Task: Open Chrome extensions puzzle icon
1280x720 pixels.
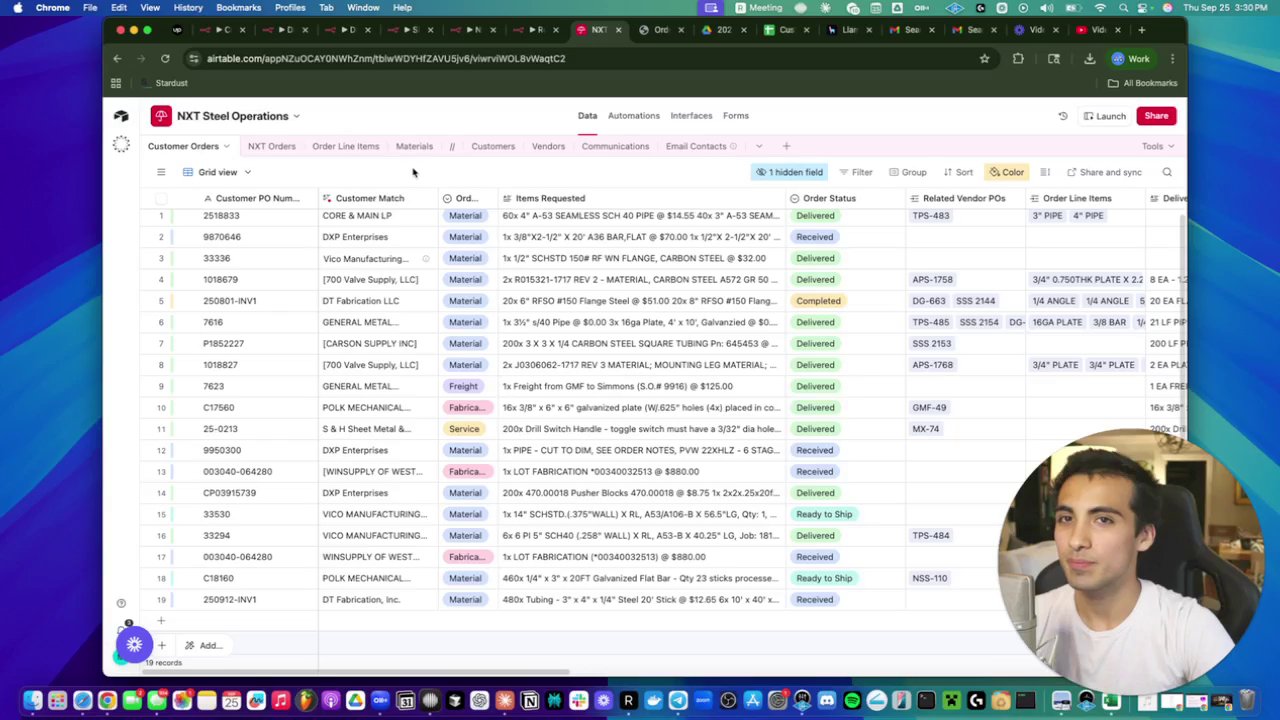Action: tap(1018, 58)
